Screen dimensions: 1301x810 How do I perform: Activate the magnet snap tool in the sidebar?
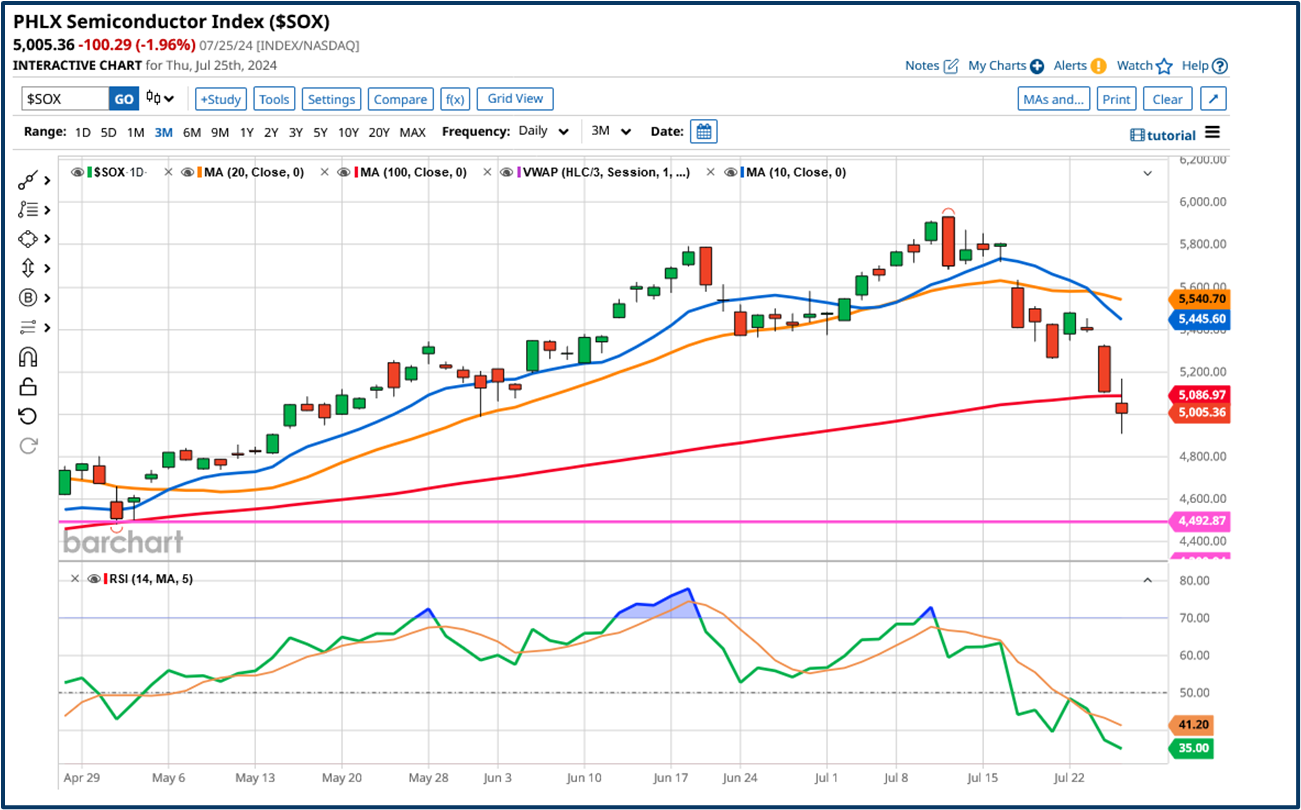click(28, 357)
